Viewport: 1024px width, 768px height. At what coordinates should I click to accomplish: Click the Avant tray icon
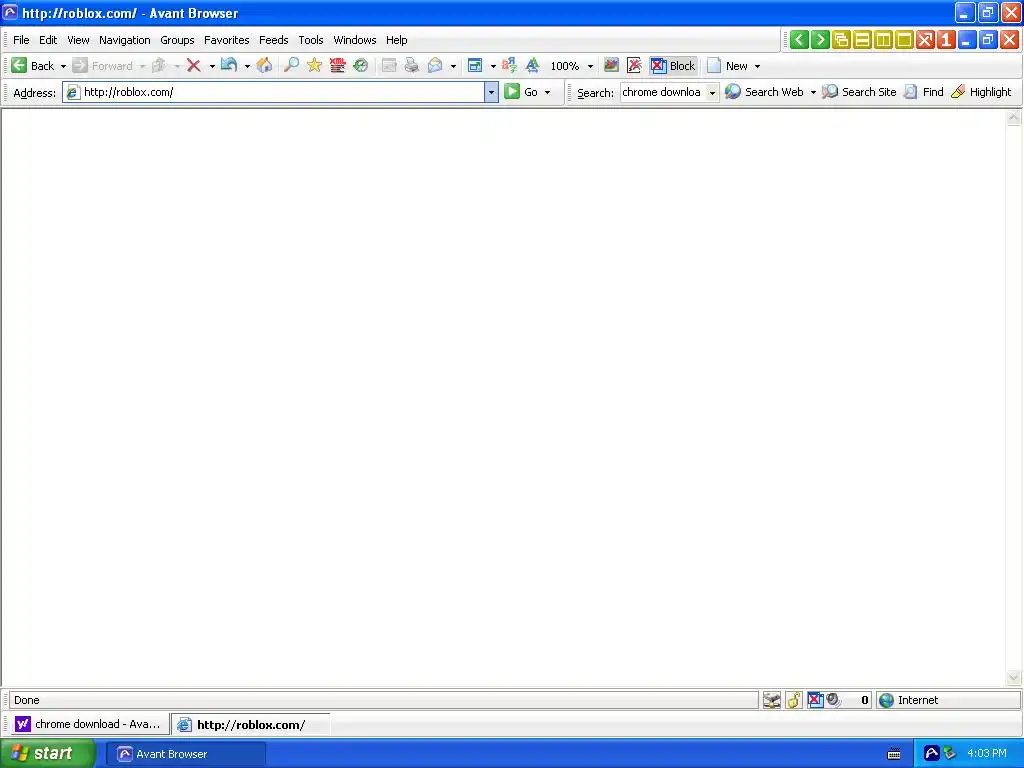coord(931,754)
